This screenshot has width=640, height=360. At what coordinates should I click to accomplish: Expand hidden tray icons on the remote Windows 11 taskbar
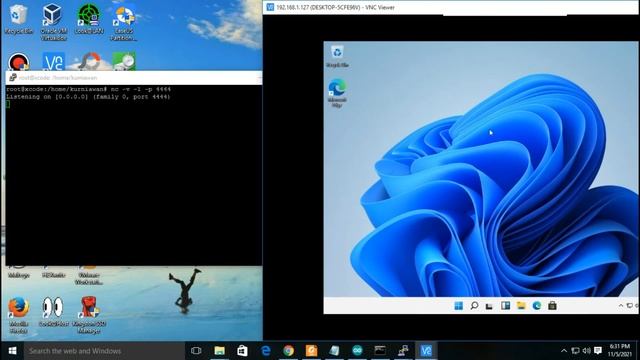(x=621, y=306)
